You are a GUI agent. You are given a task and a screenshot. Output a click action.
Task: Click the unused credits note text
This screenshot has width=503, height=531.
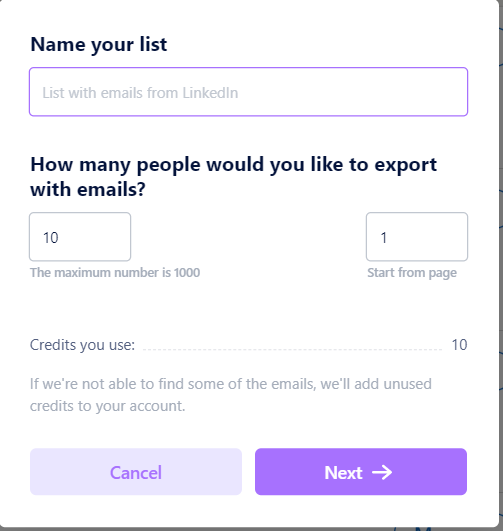click(x=231, y=395)
